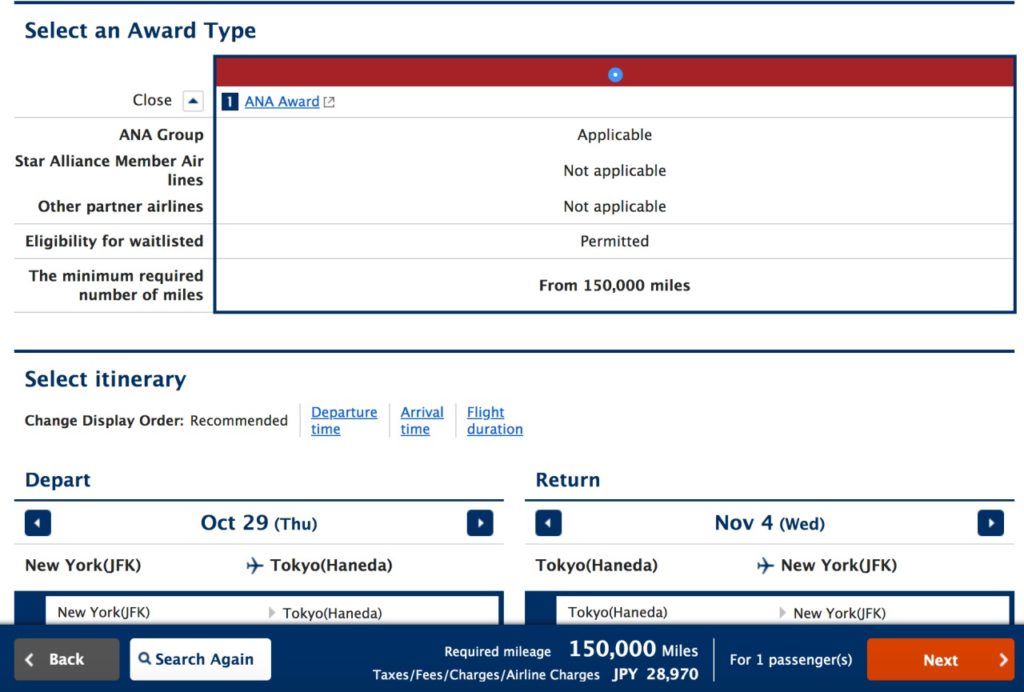Image resolution: width=1024 pixels, height=692 pixels.
Task: Click the 'Eligibility for waitlisted' row label
Action: [x=114, y=241]
